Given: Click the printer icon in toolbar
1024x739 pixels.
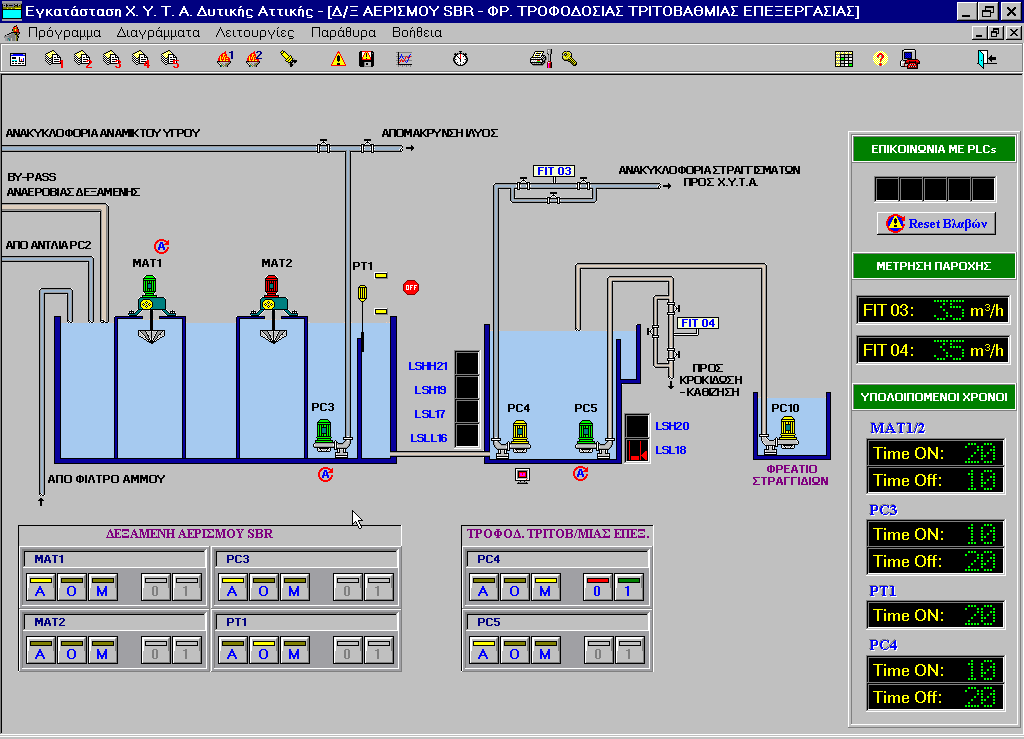Looking at the screenshot, I should 541,59.
